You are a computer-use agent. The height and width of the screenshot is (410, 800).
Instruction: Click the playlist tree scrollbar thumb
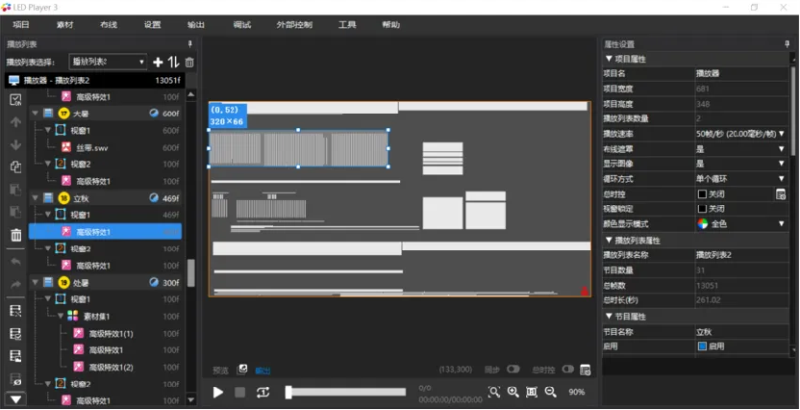191,273
